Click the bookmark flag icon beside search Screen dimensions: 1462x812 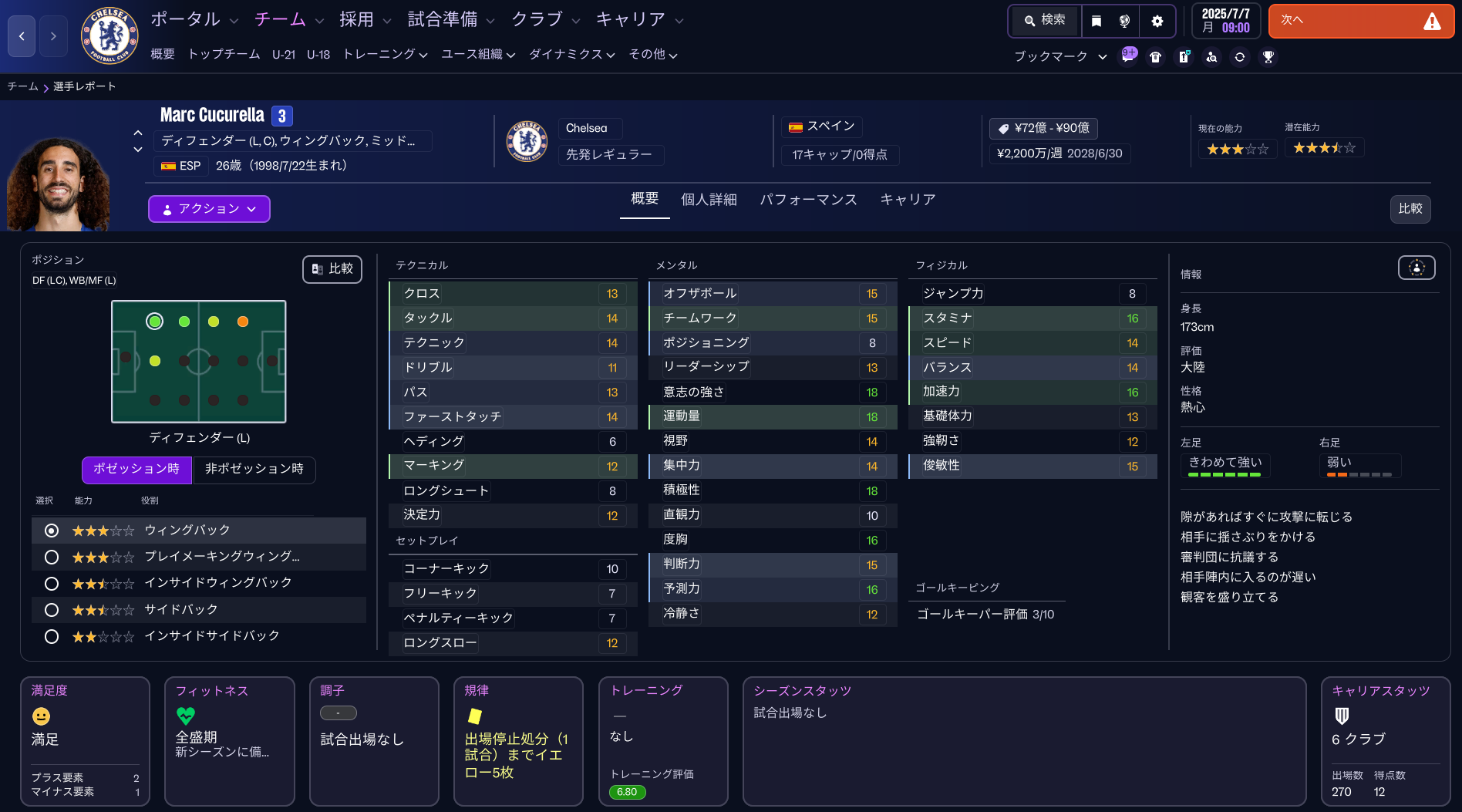tap(1096, 21)
